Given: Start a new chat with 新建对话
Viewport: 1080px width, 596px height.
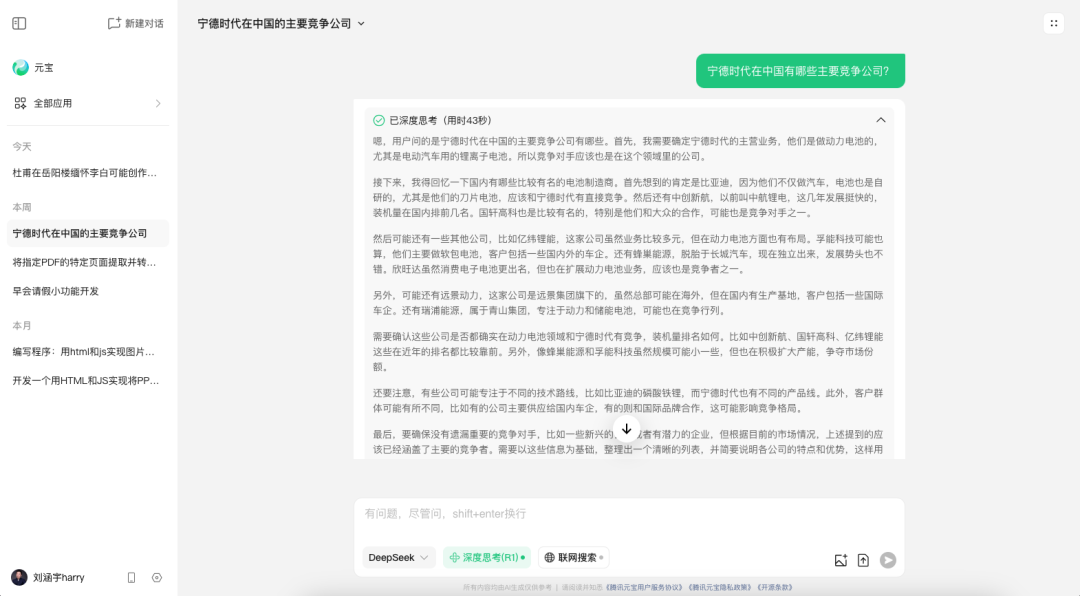Looking at the screenshot, I should point(136,23).
